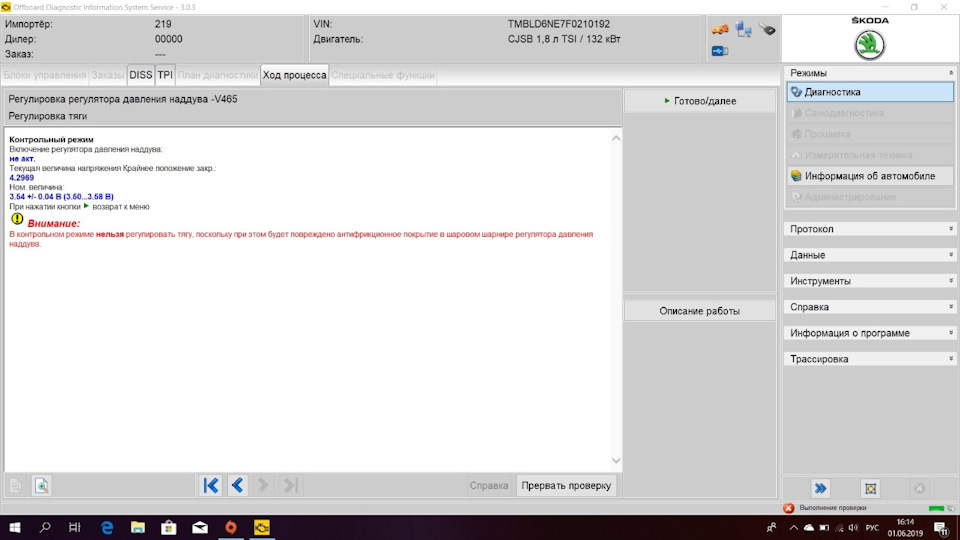Click the scroll down arrow in text area
The image size is (960, 540).
(616, 460)
